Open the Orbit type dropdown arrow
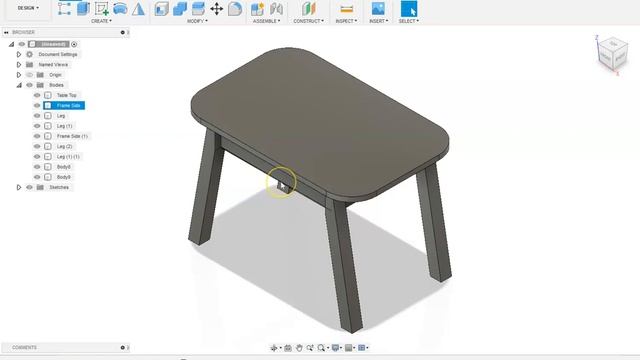This screenshot has height=360, width=640. [280, 348]
